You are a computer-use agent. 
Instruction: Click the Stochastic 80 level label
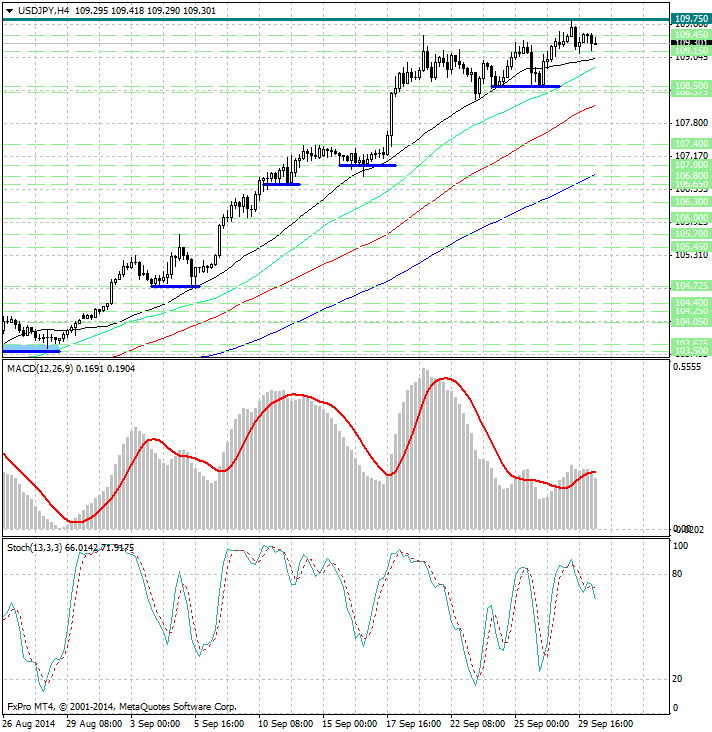[x=677, y=574]
